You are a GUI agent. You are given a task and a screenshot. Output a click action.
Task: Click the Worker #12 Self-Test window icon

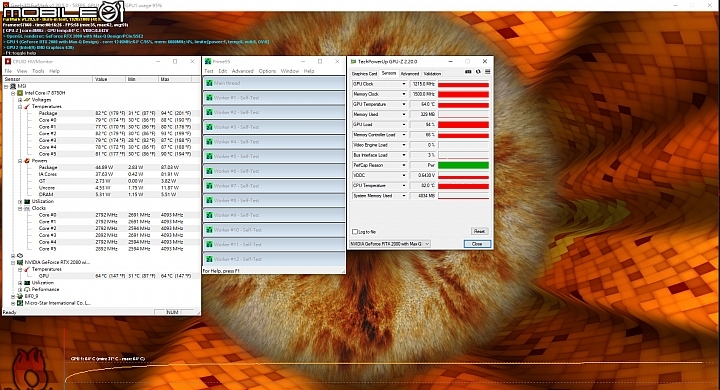[x=209, y=259]
